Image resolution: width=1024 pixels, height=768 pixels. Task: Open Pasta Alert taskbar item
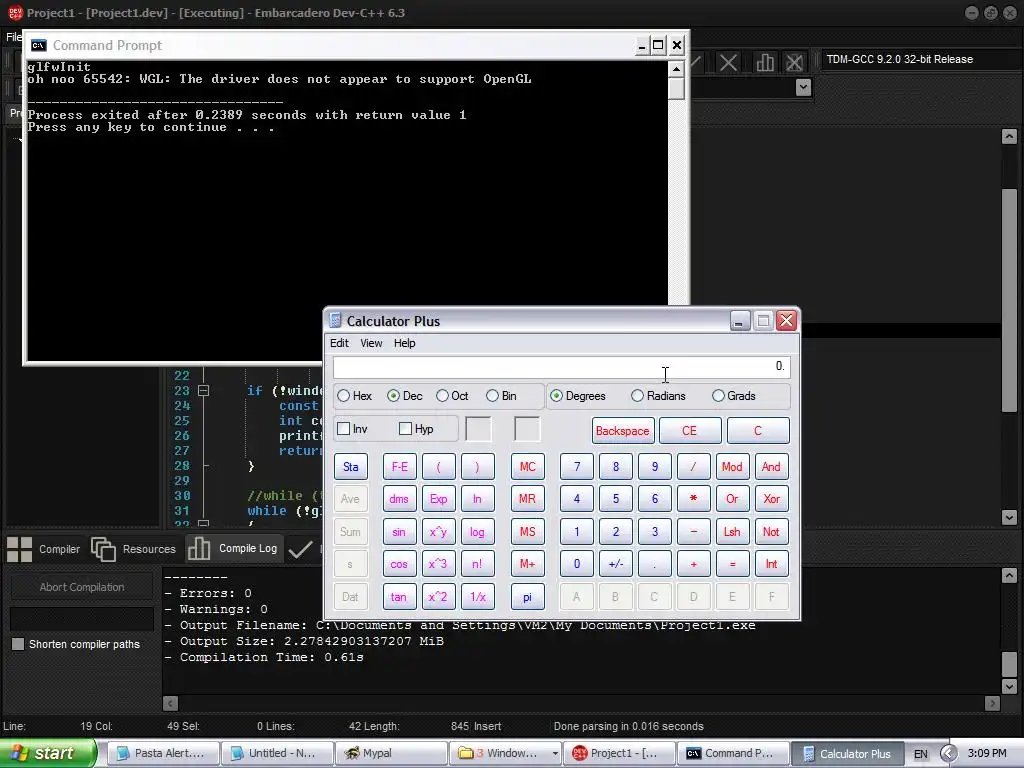tap(161, 753)
